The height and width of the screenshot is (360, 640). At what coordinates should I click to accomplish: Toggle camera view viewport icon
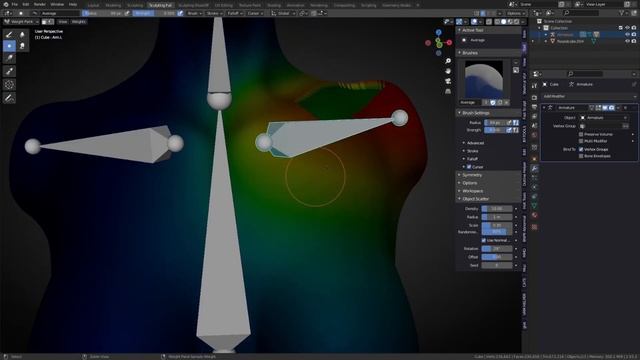(x=448, y=81)
